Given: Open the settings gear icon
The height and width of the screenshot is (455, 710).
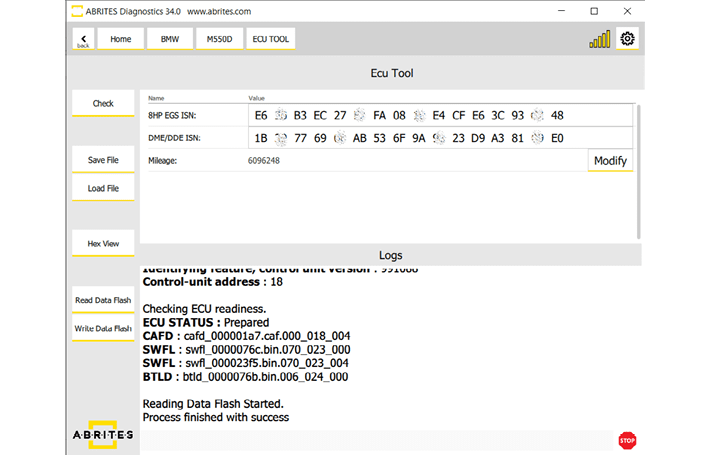Looking at the screenshot, I should (628, 39).
